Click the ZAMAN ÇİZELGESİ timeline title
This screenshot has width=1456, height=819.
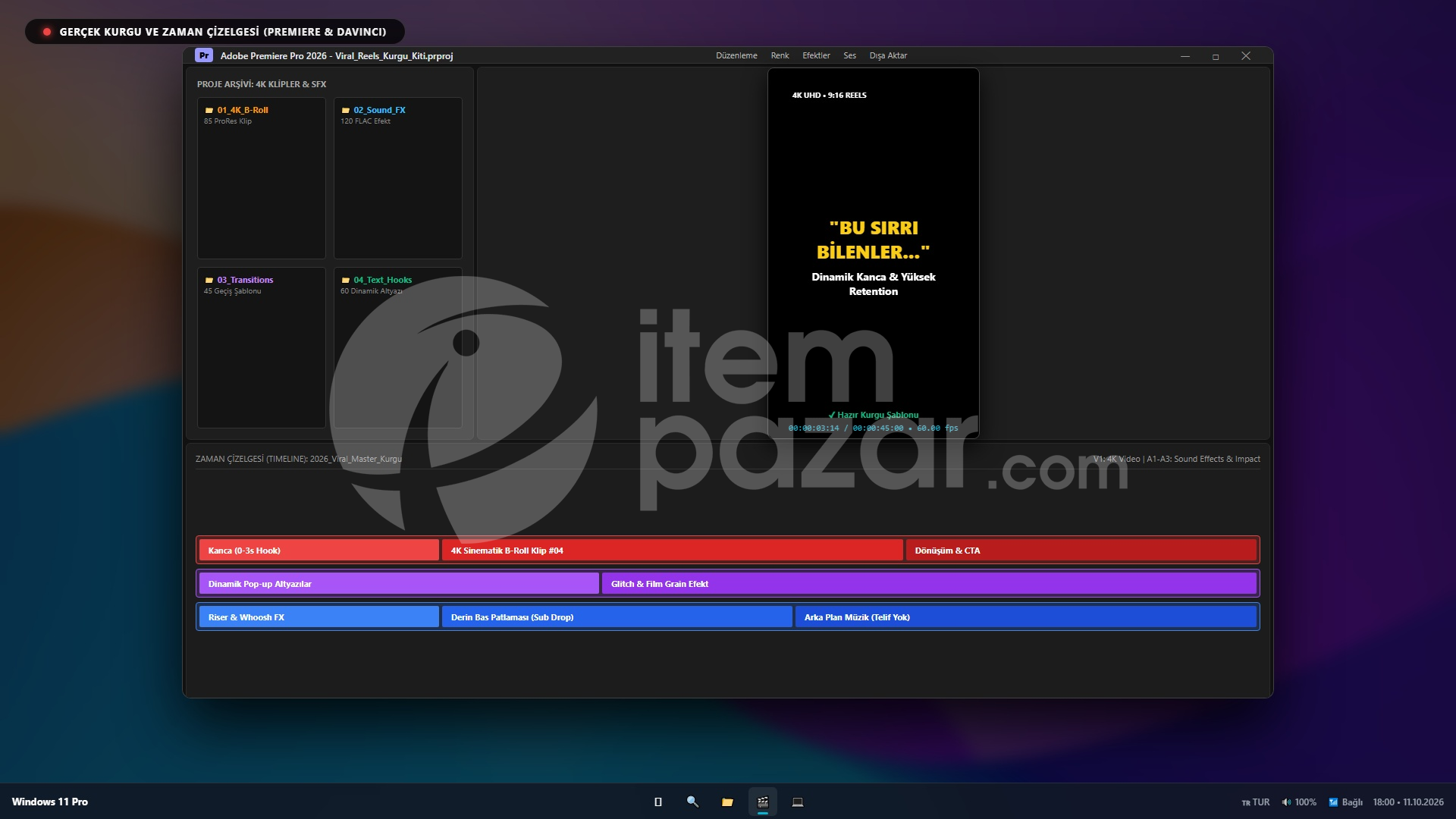299,459
